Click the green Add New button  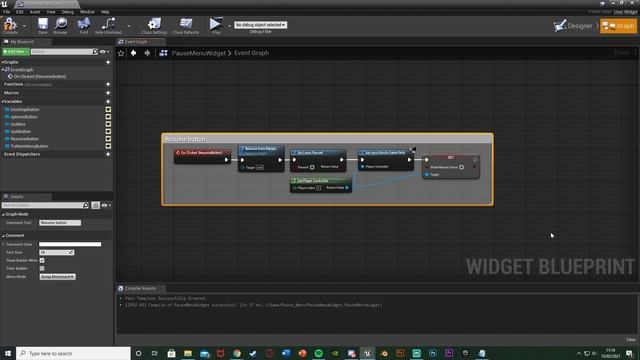coord(16,52)
